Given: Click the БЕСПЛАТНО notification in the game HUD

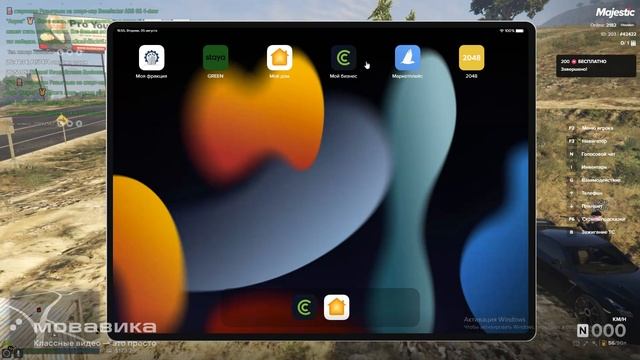Looking at the screenshot, I should [596, 65].
